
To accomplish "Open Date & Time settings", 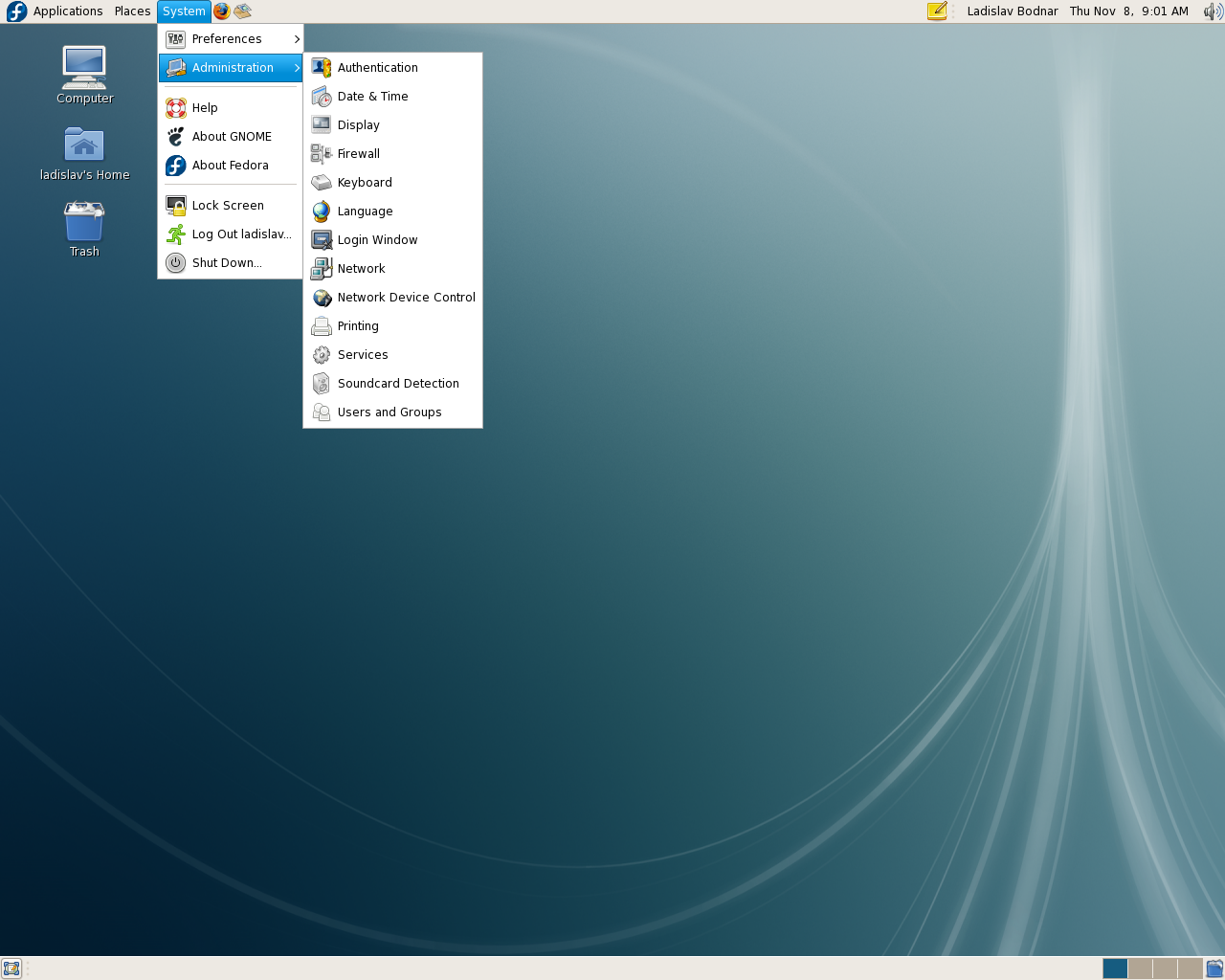I will tap(392, 97).
